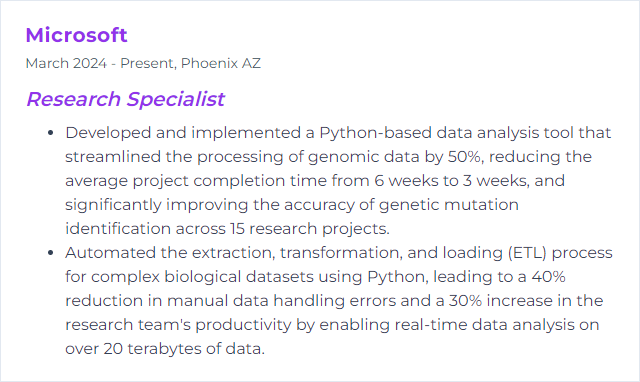640x382 pixels.
Task: Click the word Automated starting second bullet
Action: tap(110, 253)
